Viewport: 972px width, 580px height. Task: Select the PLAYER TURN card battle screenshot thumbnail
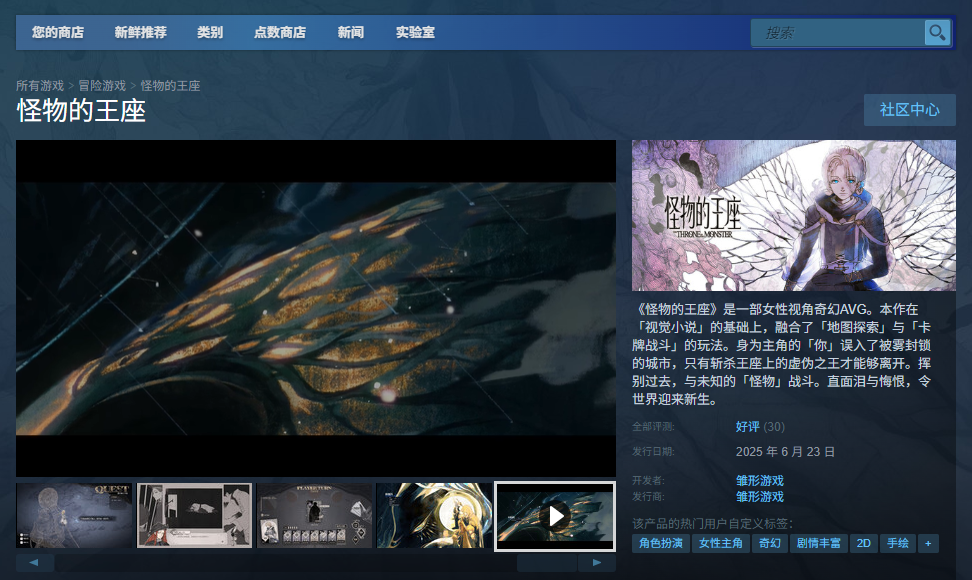pos(314,516)
